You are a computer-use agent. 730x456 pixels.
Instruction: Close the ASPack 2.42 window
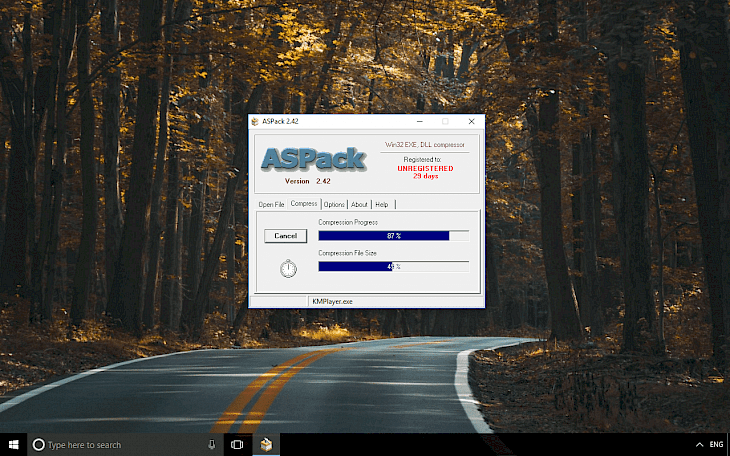point(471,122)
